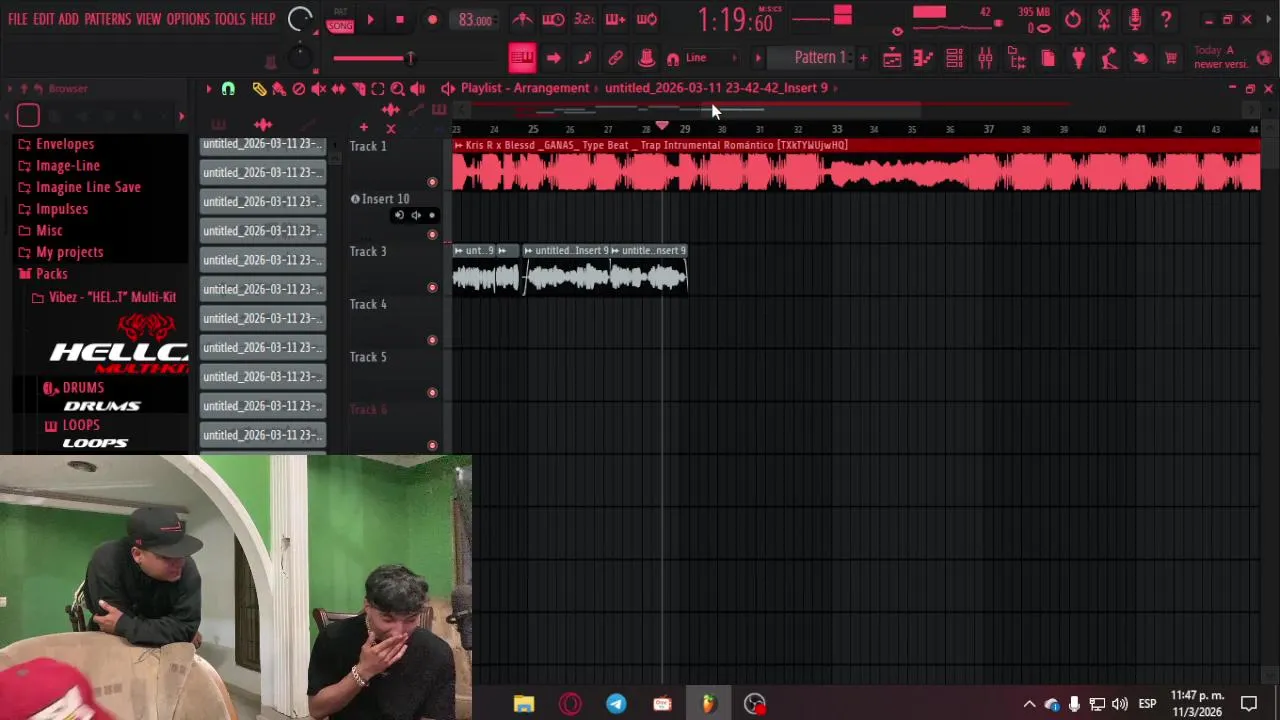Mute Track 3 with its dot

point(432,287)
